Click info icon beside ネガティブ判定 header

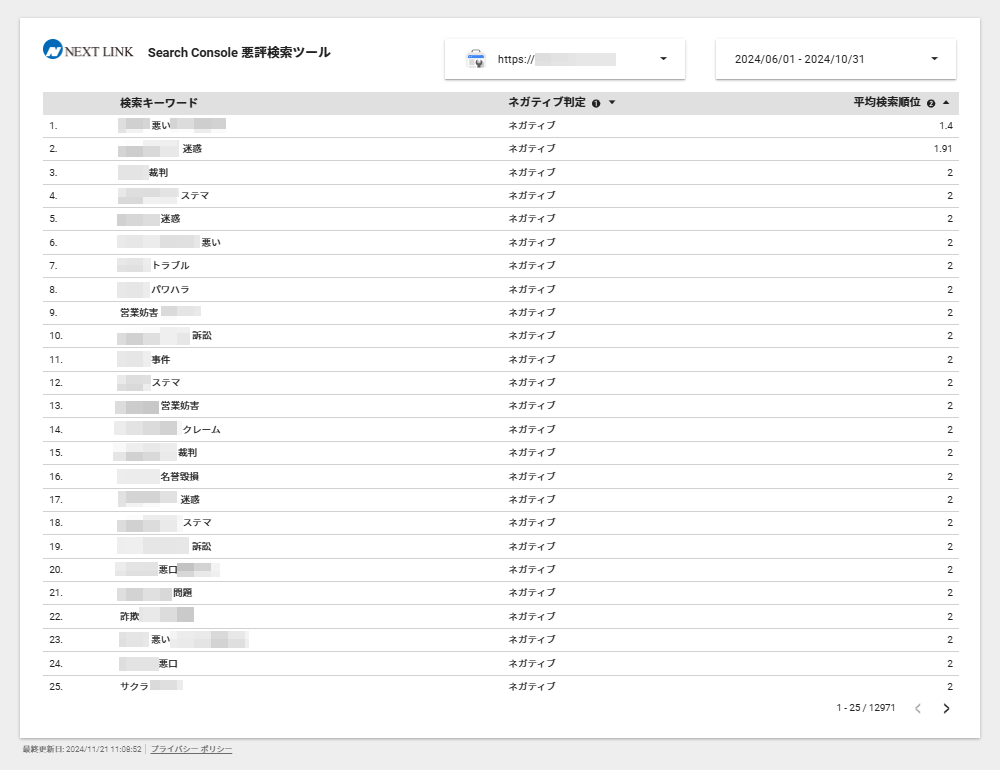click(x=596, y=103)
